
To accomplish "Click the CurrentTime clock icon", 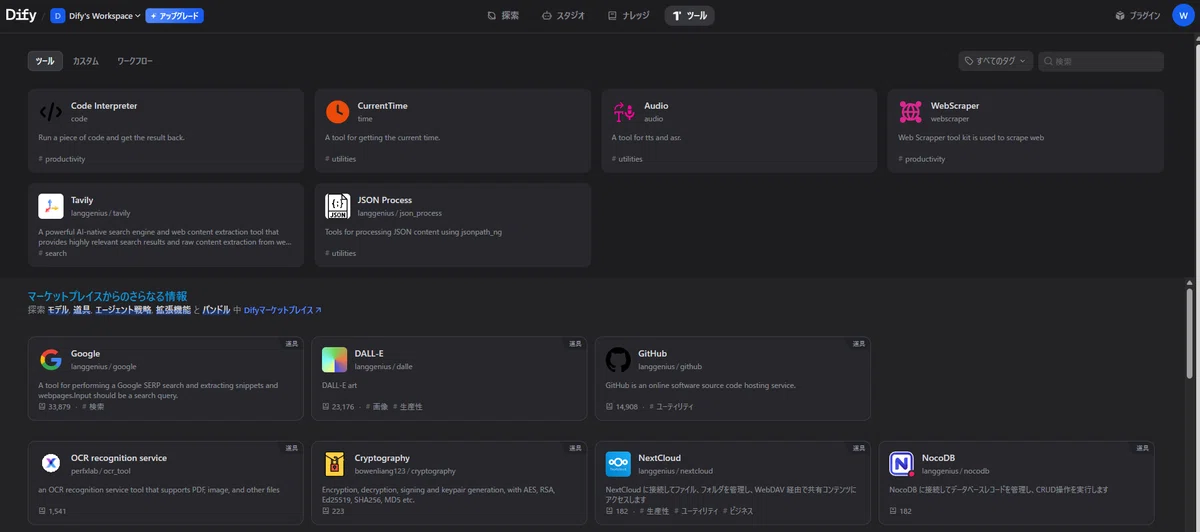I will 338,112.
